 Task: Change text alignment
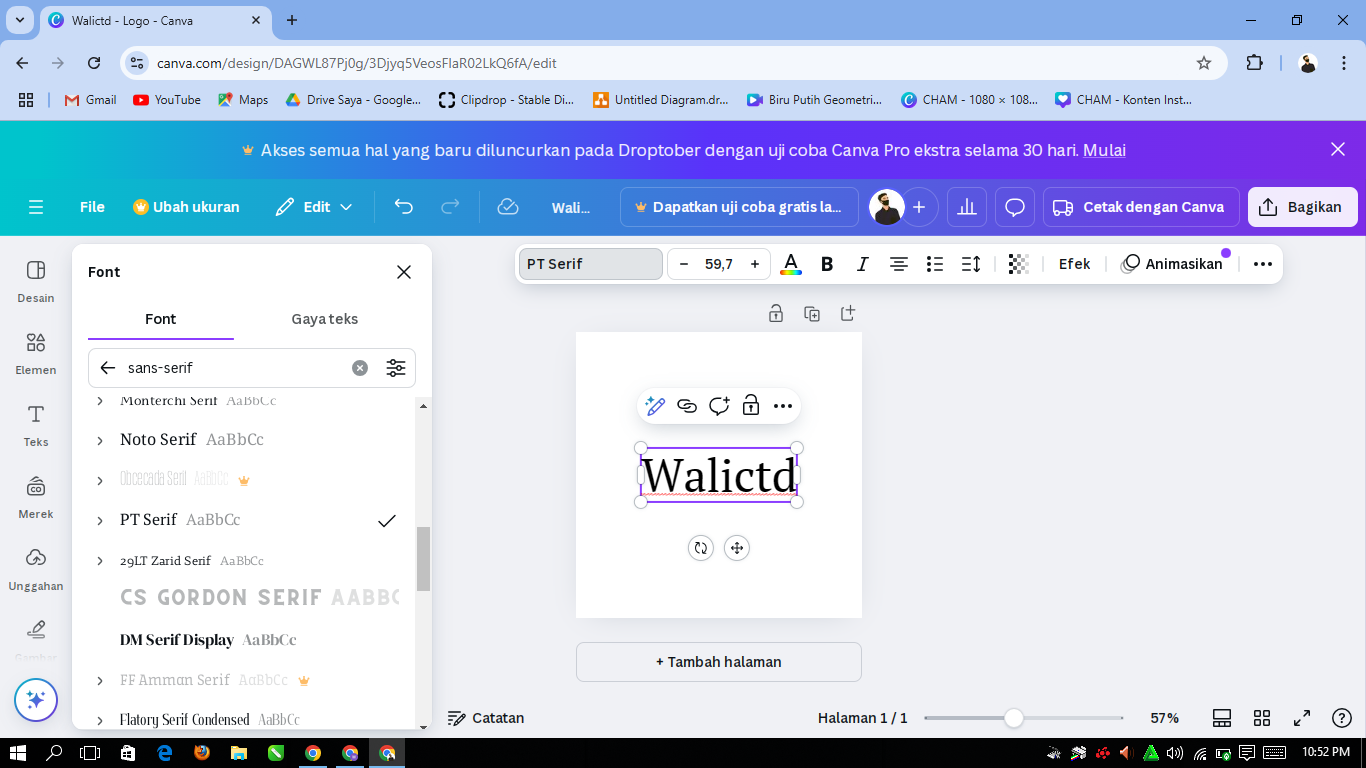899,264
